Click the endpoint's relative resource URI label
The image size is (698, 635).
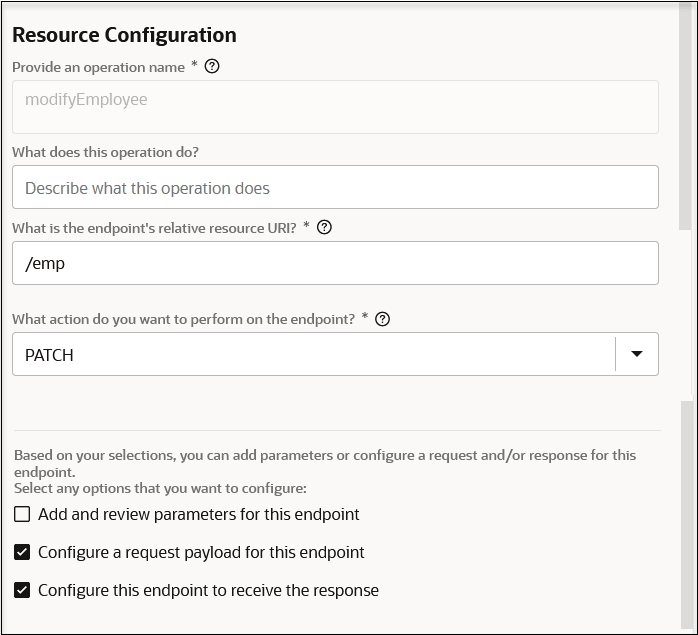155,228
